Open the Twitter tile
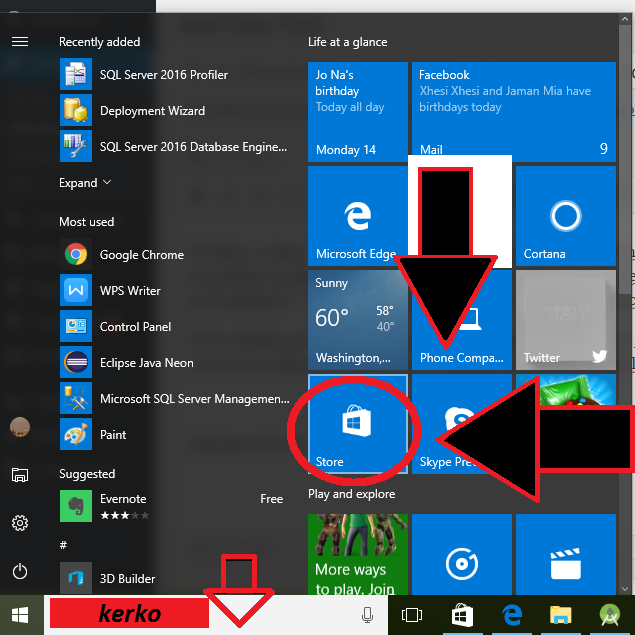Screen dimensions: 635x635 click(565, 319)
